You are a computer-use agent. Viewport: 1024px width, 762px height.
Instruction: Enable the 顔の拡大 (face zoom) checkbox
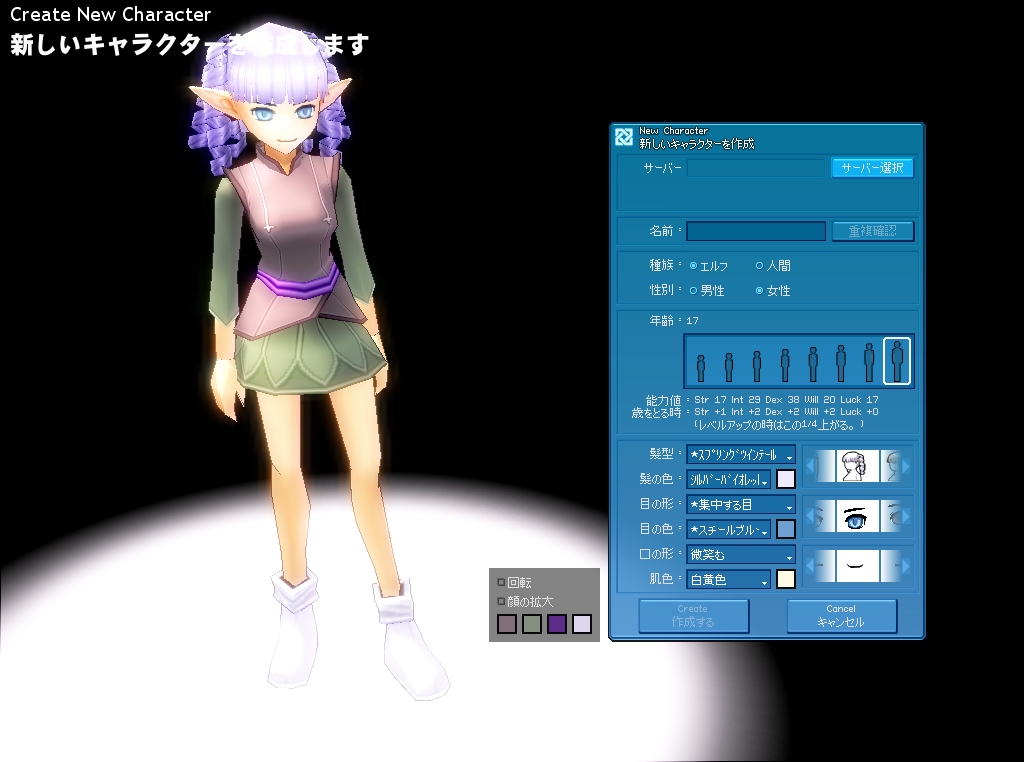(x=502, y=602)
